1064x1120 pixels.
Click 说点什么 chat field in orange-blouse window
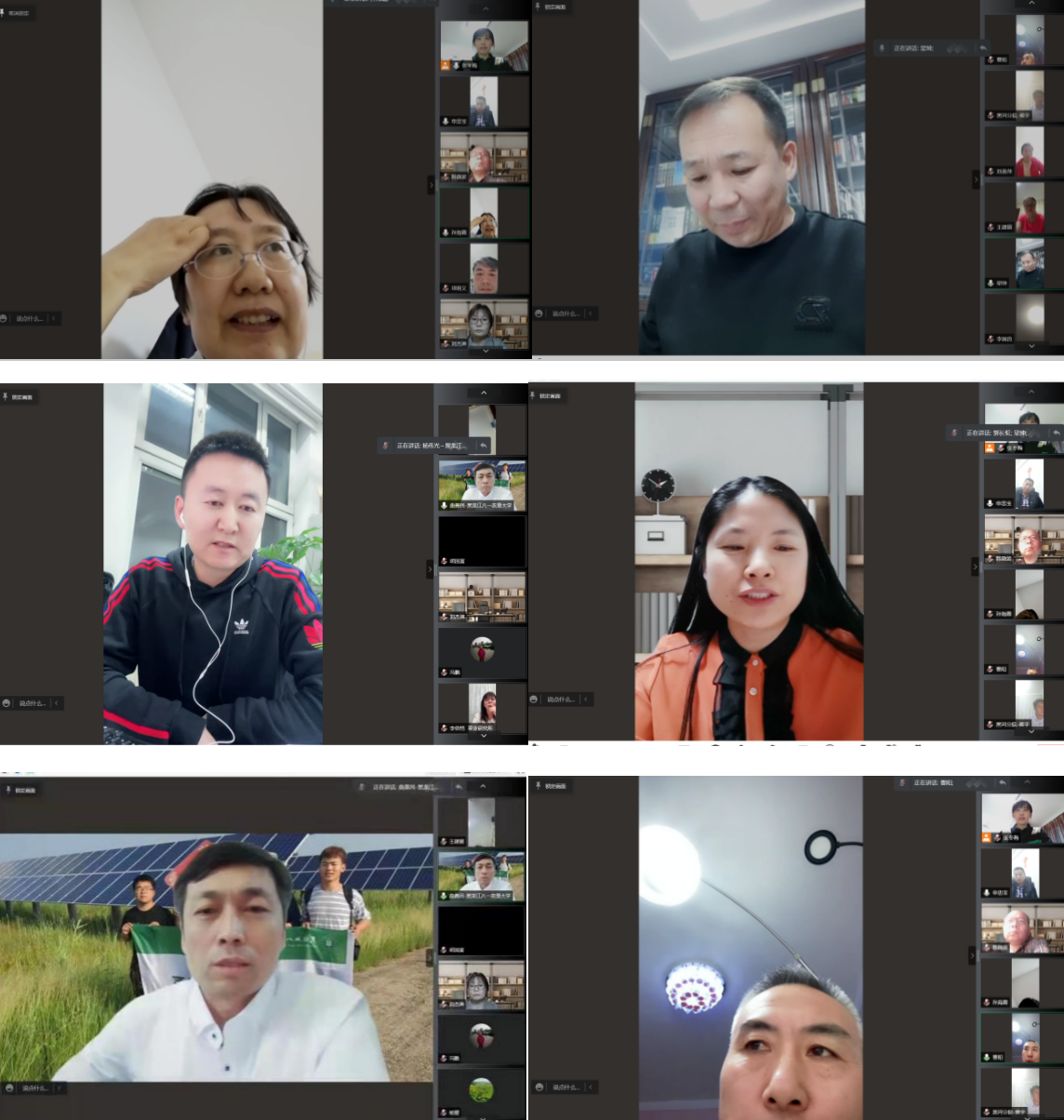click(560, 700)
